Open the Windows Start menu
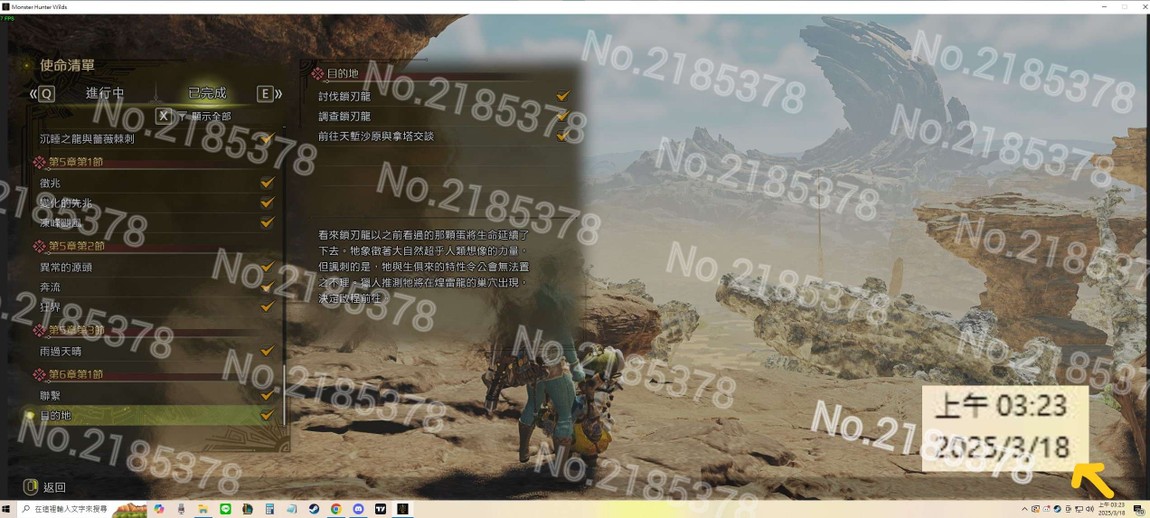 pos(7,508)
